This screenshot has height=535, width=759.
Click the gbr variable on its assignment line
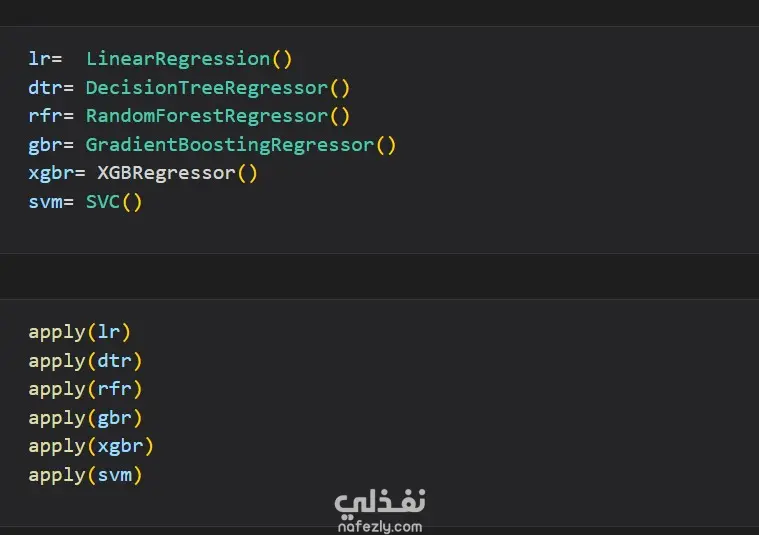45,145
